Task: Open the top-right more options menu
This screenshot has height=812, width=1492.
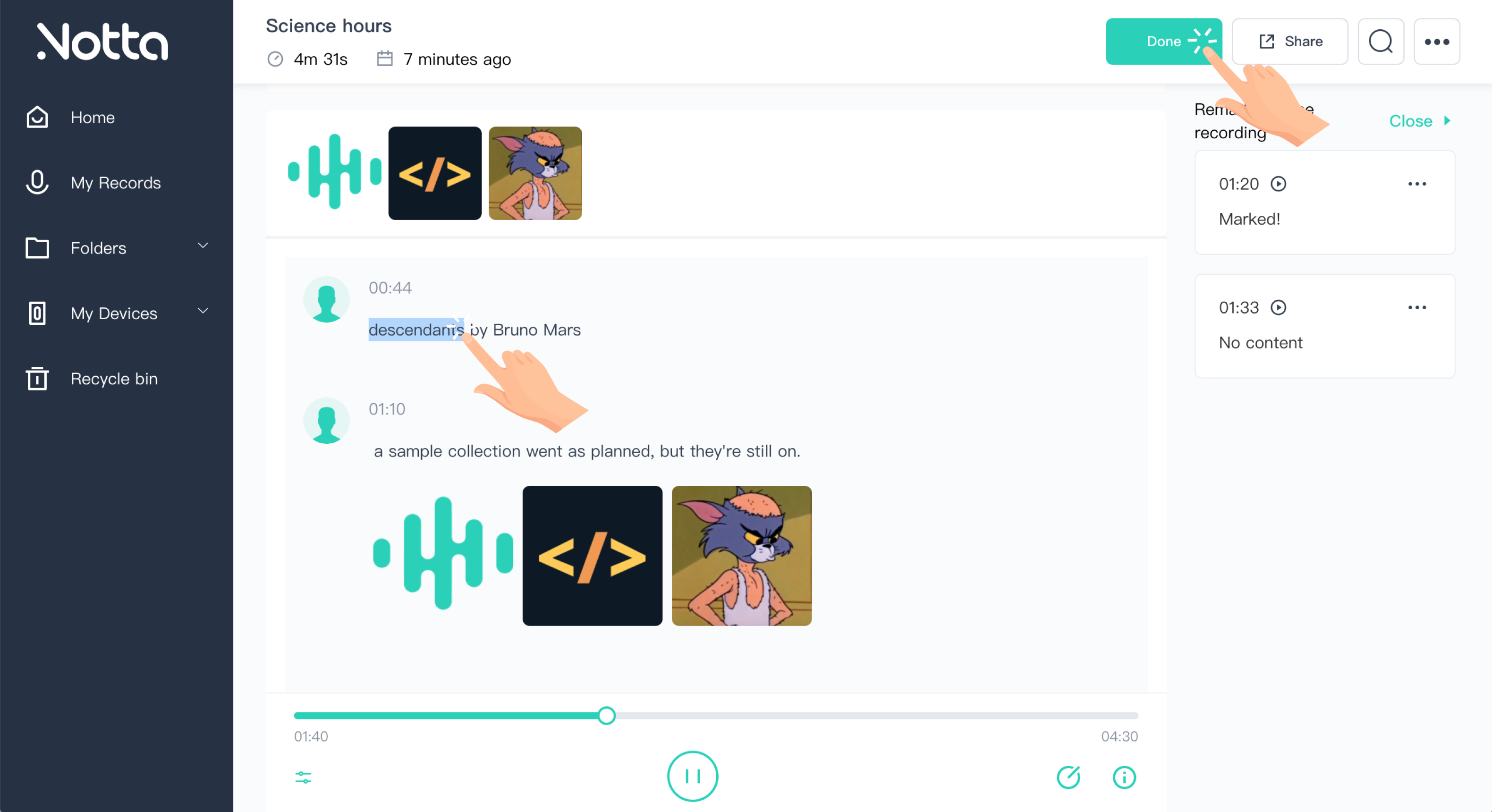Action: tap(1436, 41)
